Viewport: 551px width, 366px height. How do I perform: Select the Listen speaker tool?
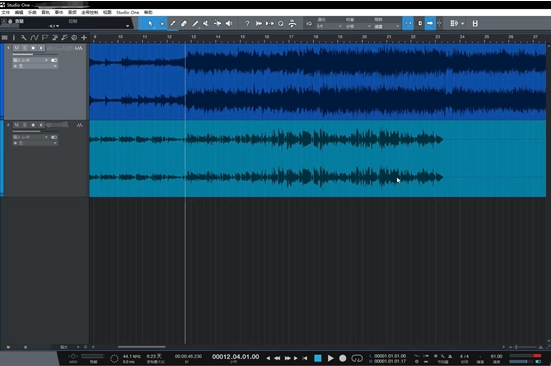(229, 24)
